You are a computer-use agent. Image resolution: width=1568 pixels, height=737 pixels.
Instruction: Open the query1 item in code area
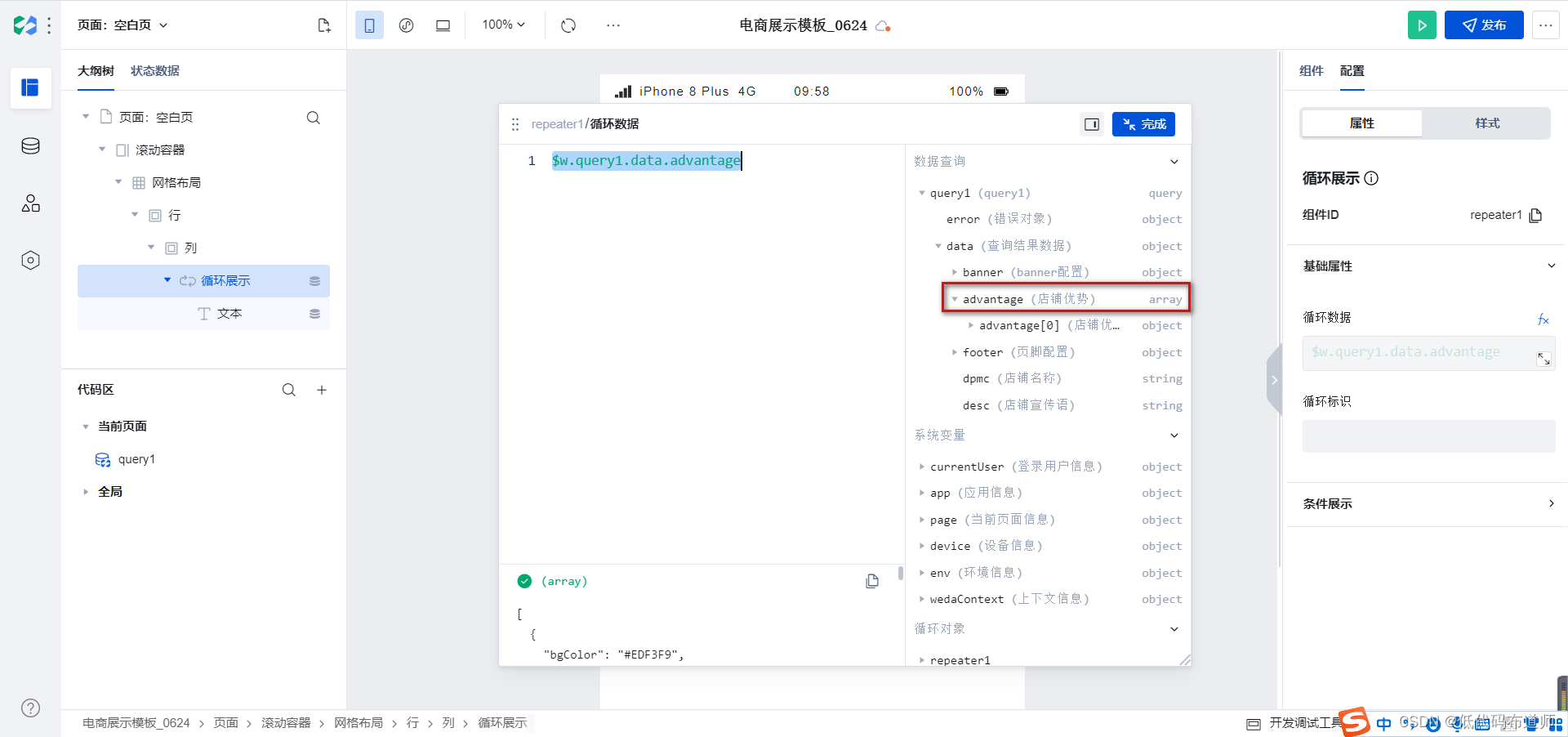[x=136, y=459]
